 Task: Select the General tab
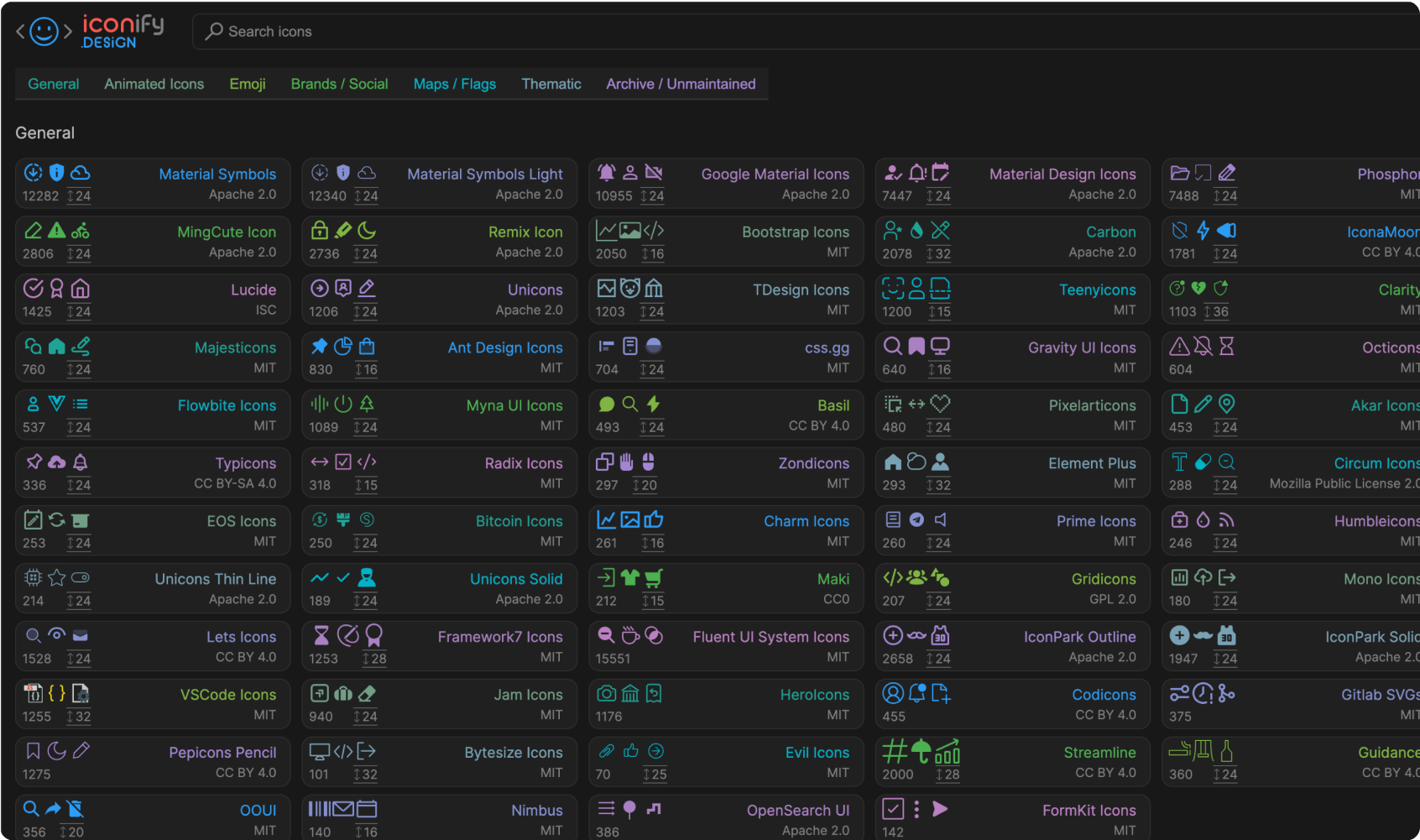point(54,84)
